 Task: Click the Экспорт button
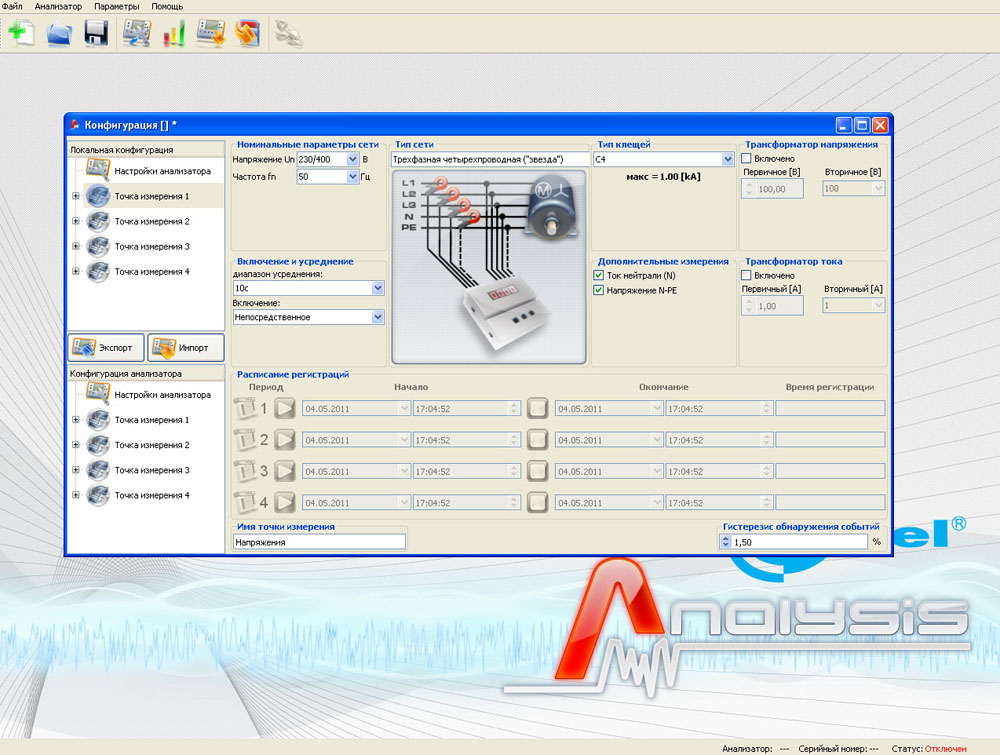(106, 348)
